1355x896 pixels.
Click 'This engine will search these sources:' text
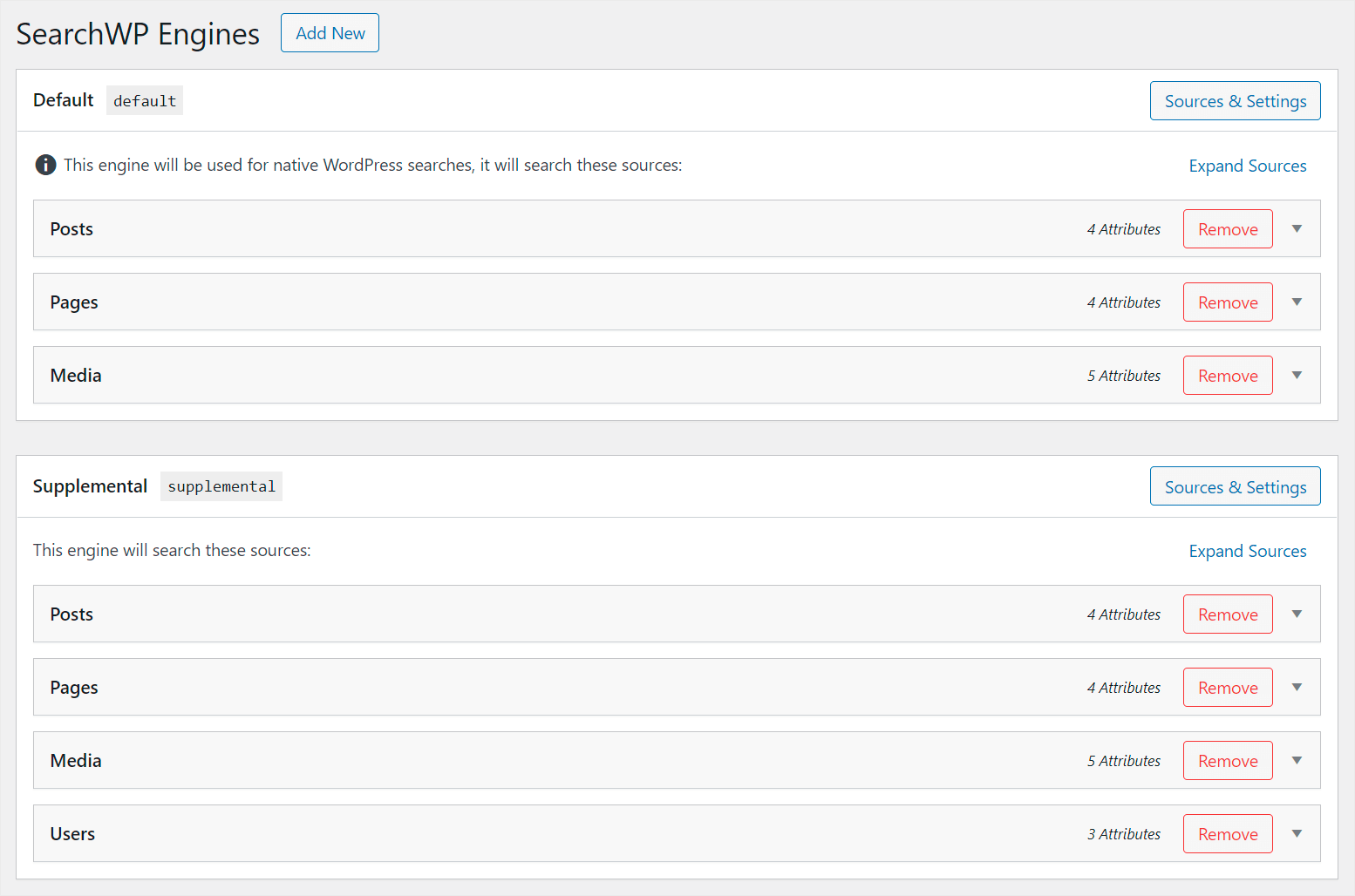pos(172,550)
